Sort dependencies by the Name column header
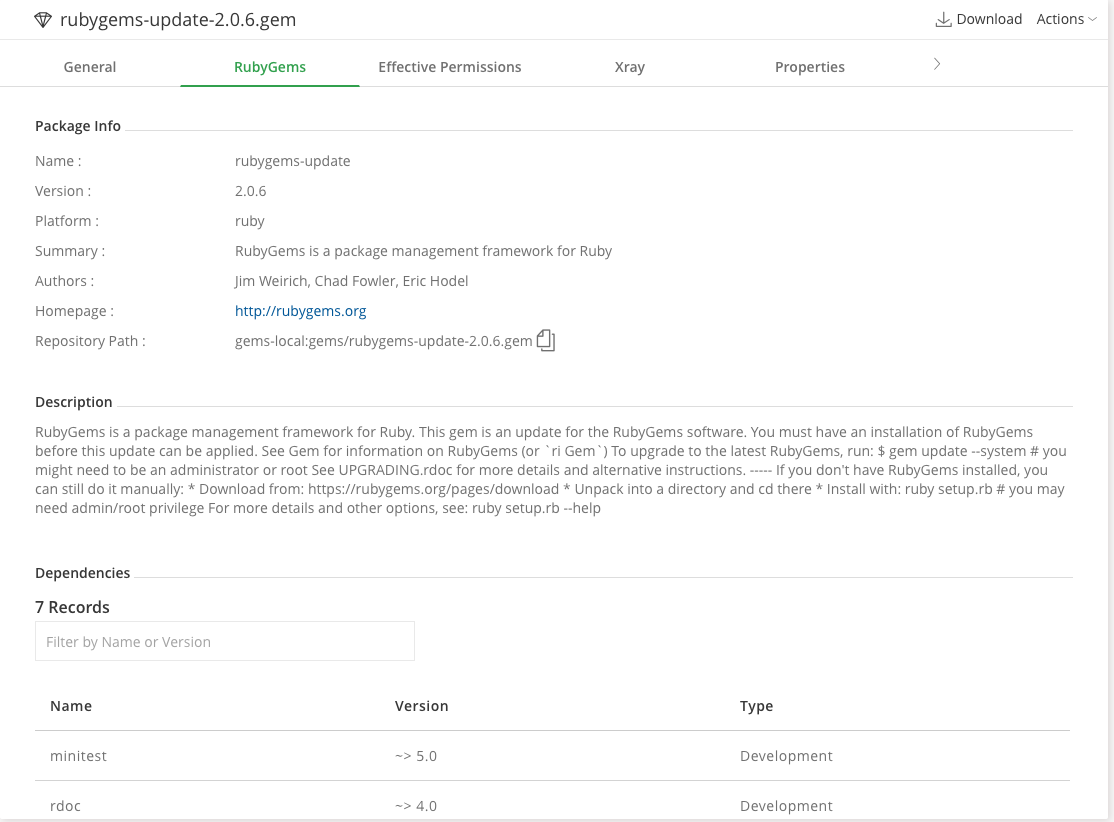Image resolution: width=1114 pixels, height=822 pixels. point(71,705)
